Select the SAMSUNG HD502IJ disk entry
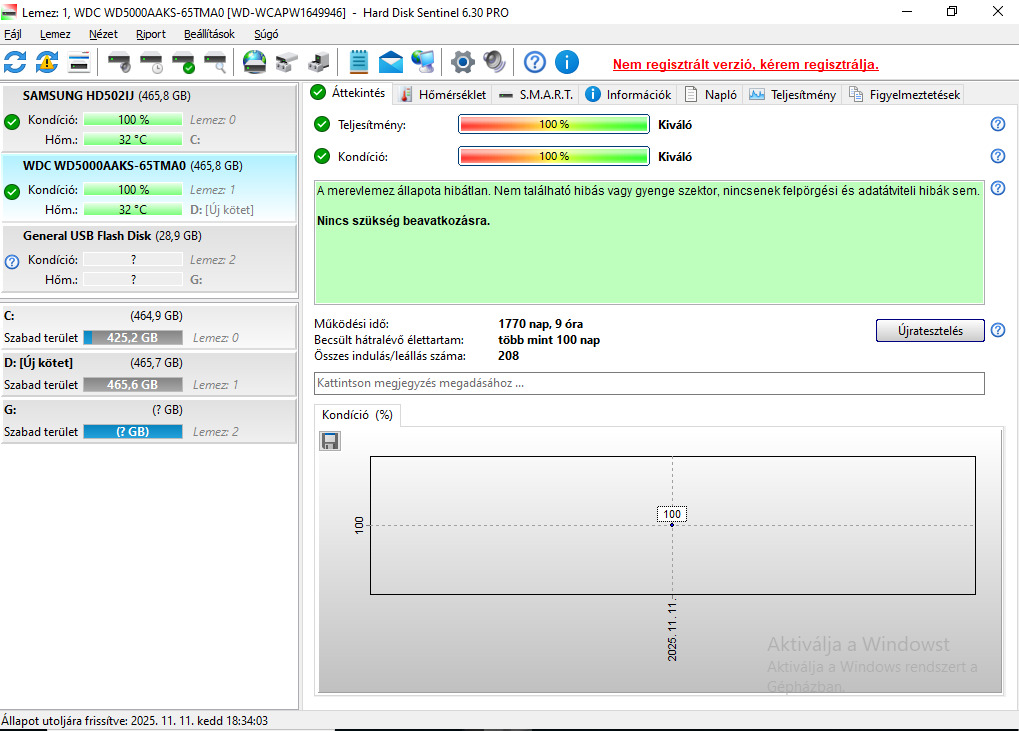Screen dimensions: 1019x731 pos(149,118)
